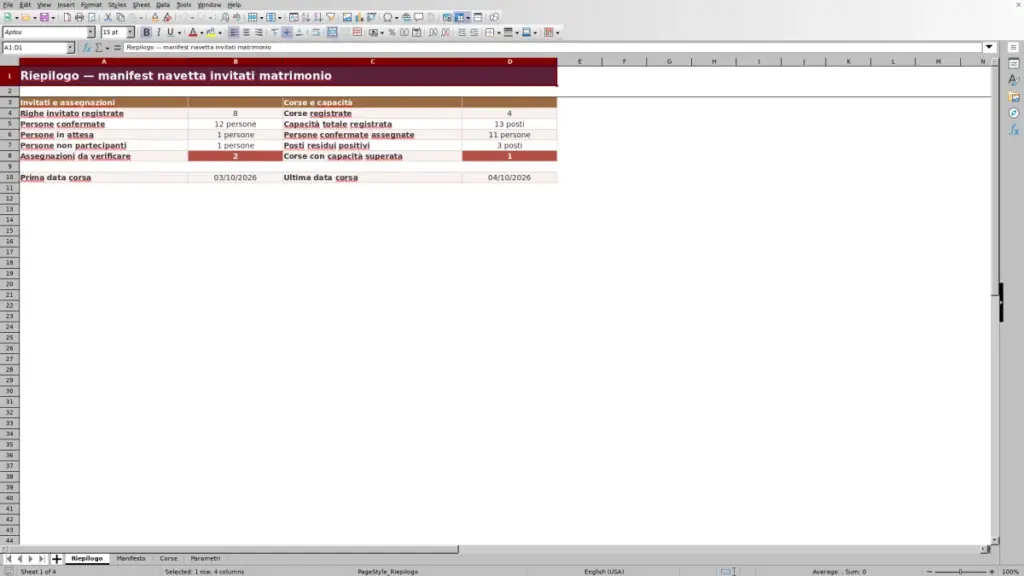The height and width of the screenshot is (576, 1024).
Task: Open the Format menu
Action: click(x=91, y=5)
